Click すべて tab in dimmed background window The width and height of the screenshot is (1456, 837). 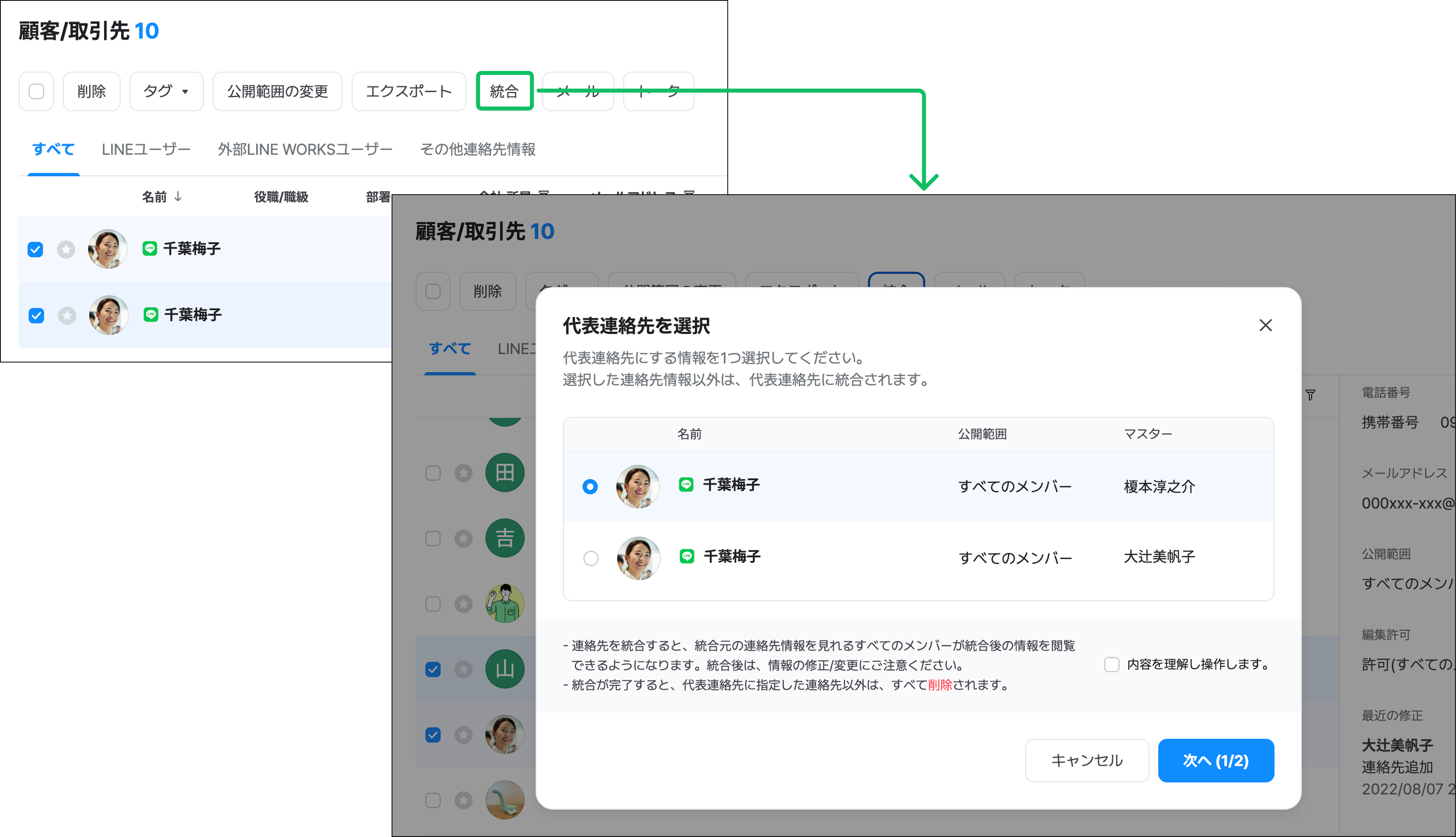coord(450,349)
